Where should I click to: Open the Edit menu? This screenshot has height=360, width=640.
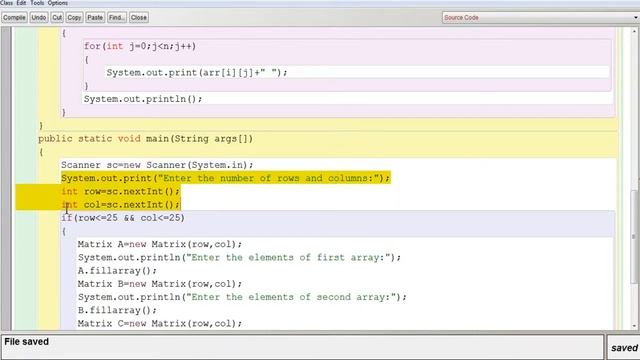21,3
